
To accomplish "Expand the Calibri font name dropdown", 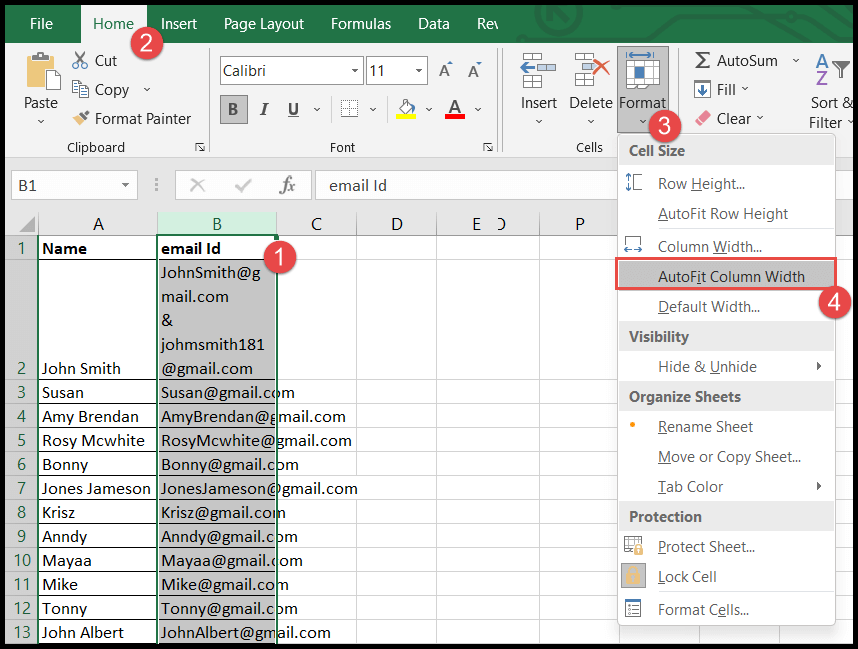I will pyautogui.click(x=355, y=71).
